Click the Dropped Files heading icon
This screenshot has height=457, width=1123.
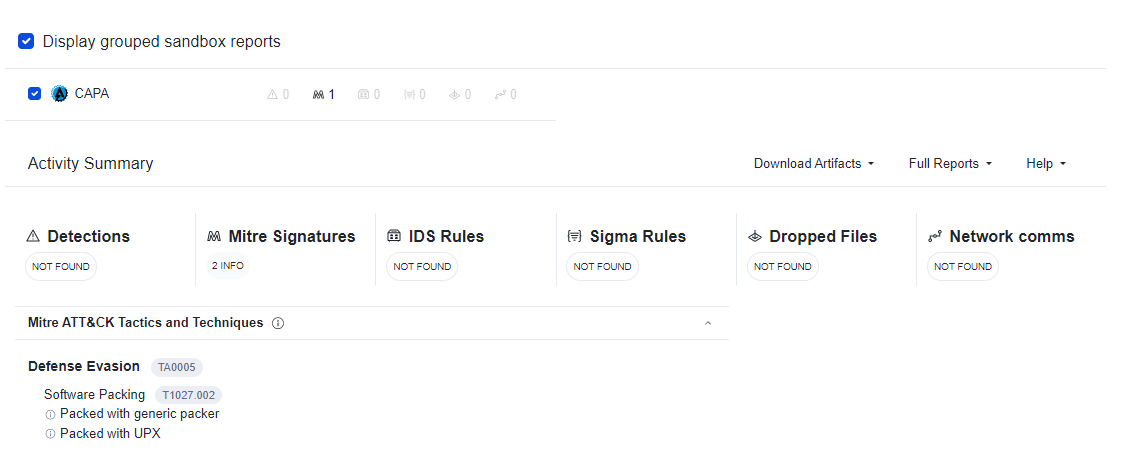(755, 237)
